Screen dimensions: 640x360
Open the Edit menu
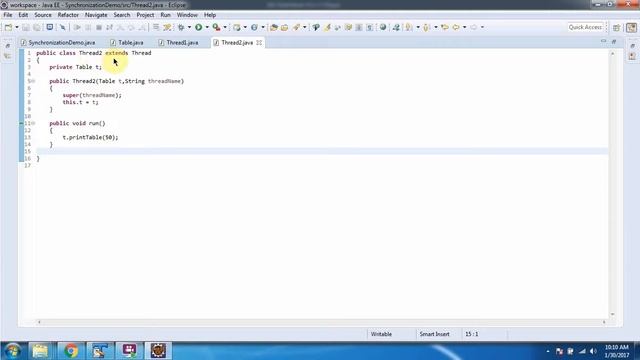pos(23,15)
